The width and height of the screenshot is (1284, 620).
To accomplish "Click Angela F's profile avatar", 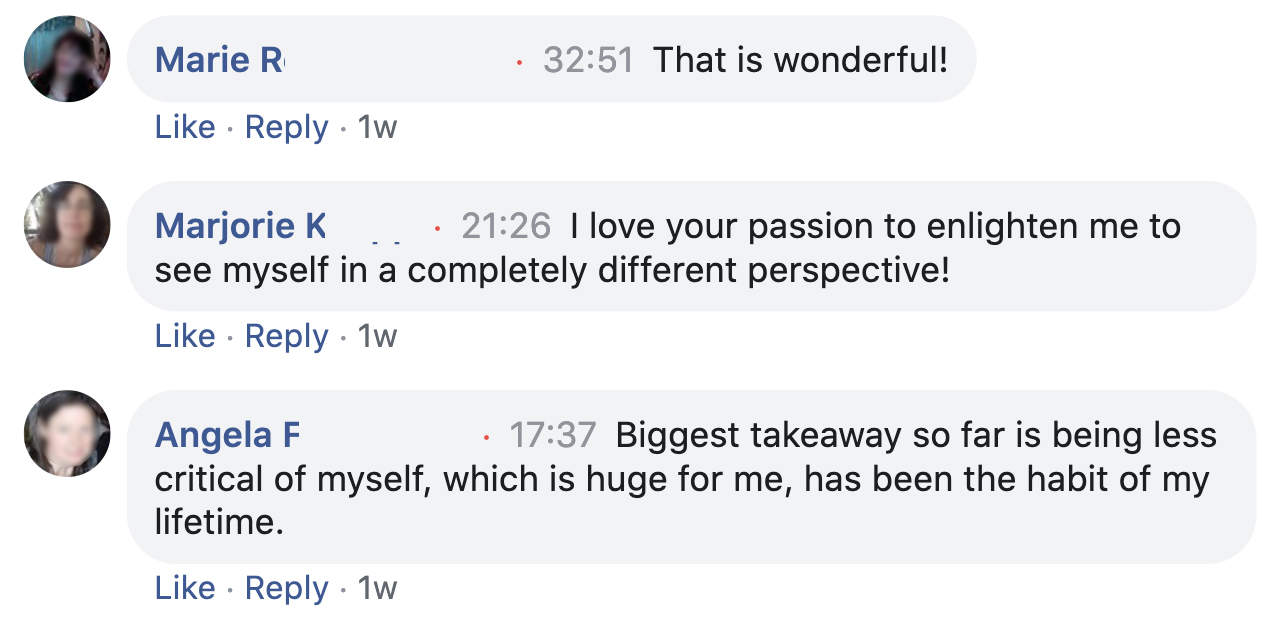I will click(67, 433).
